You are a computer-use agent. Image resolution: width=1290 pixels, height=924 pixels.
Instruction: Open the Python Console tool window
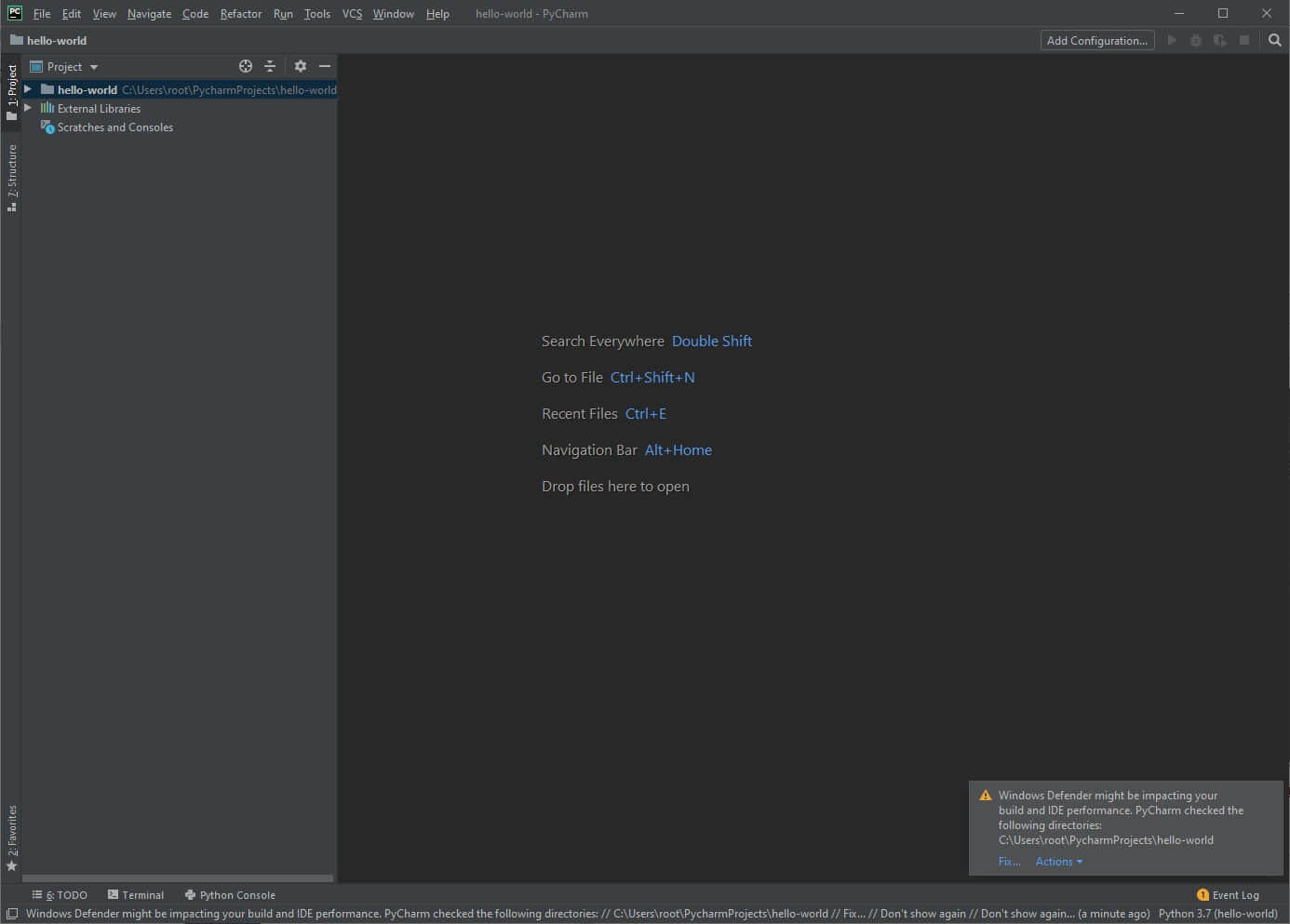pyautogui.click(x=230, y=894)
